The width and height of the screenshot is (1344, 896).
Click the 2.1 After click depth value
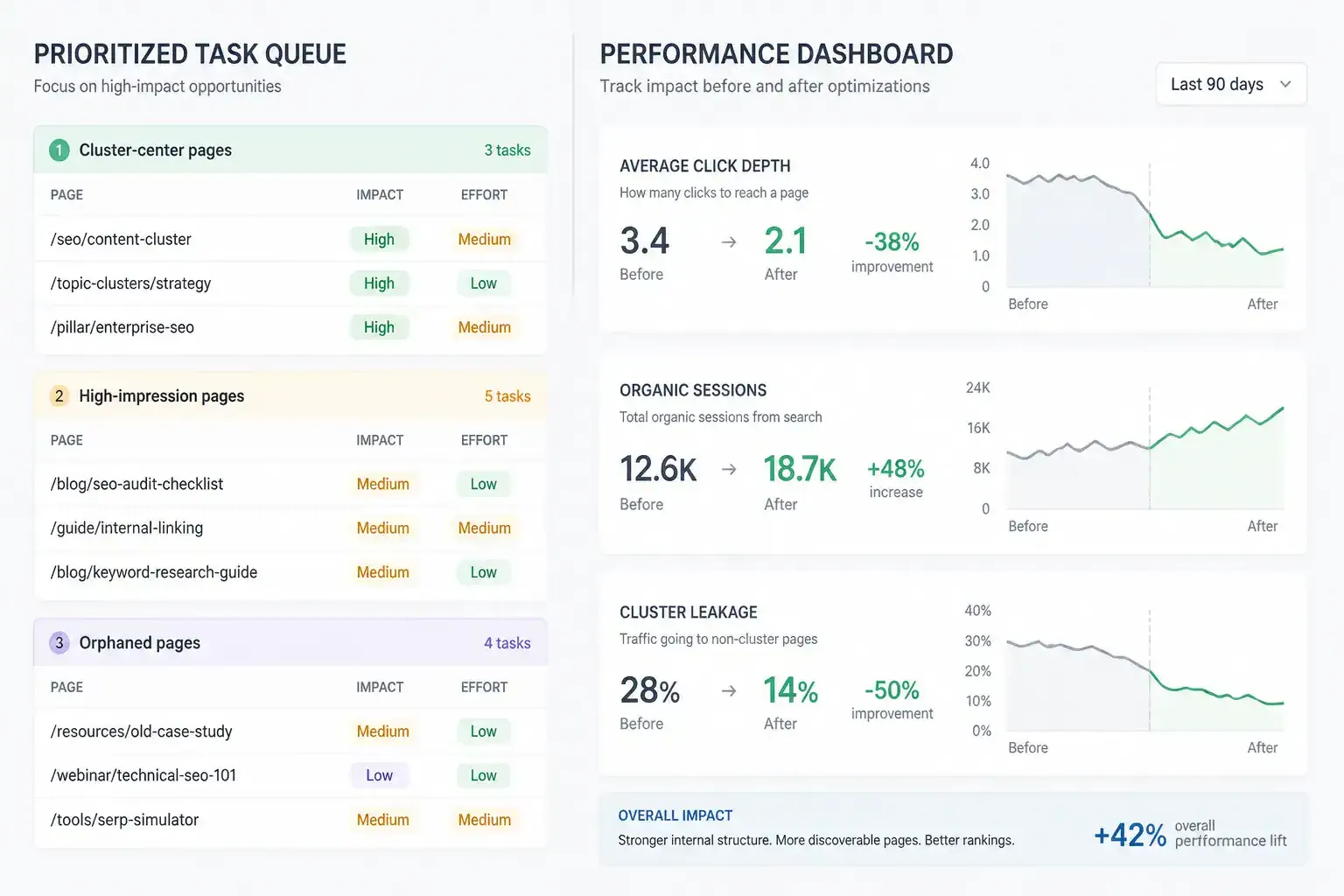(785, 241)
